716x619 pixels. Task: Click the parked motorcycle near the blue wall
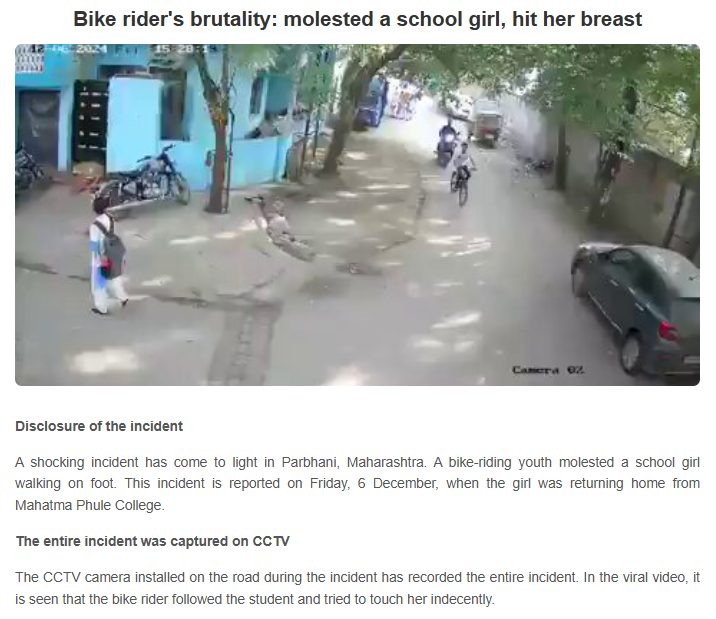[145, 179]
